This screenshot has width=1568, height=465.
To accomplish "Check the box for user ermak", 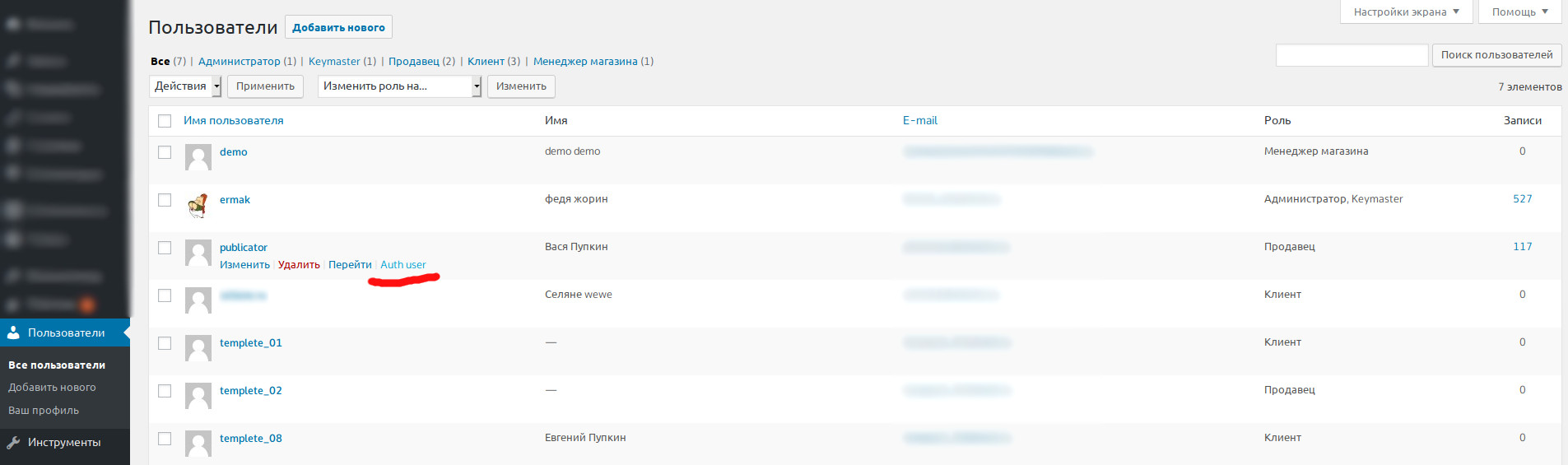I will pos(165,200).
